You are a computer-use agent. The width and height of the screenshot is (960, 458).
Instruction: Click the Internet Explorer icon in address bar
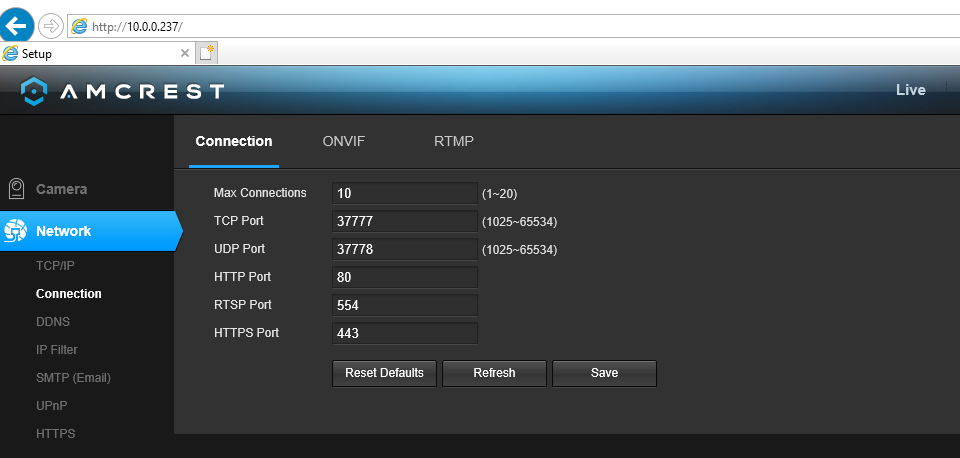(80, 26)
